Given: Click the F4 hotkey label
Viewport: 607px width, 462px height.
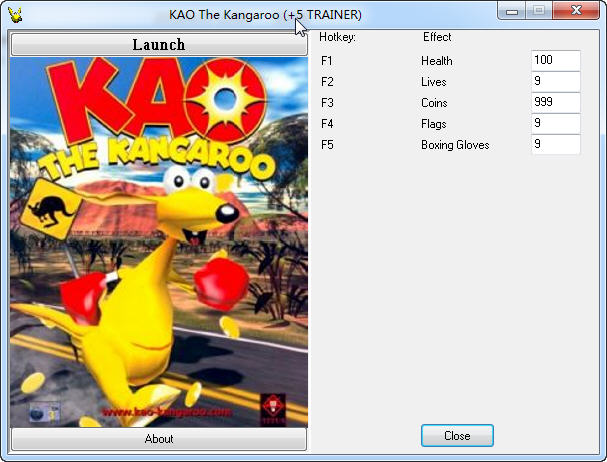Looking at the screenshot, I should coord(327,124).
